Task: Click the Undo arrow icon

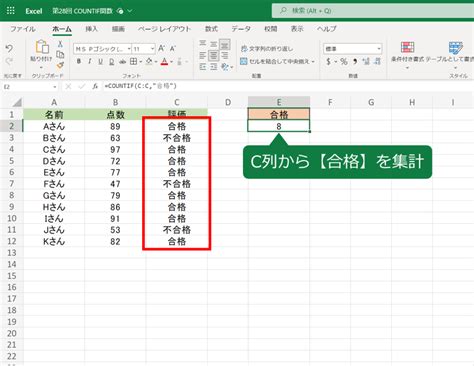Action: click(x=9, y=49)
